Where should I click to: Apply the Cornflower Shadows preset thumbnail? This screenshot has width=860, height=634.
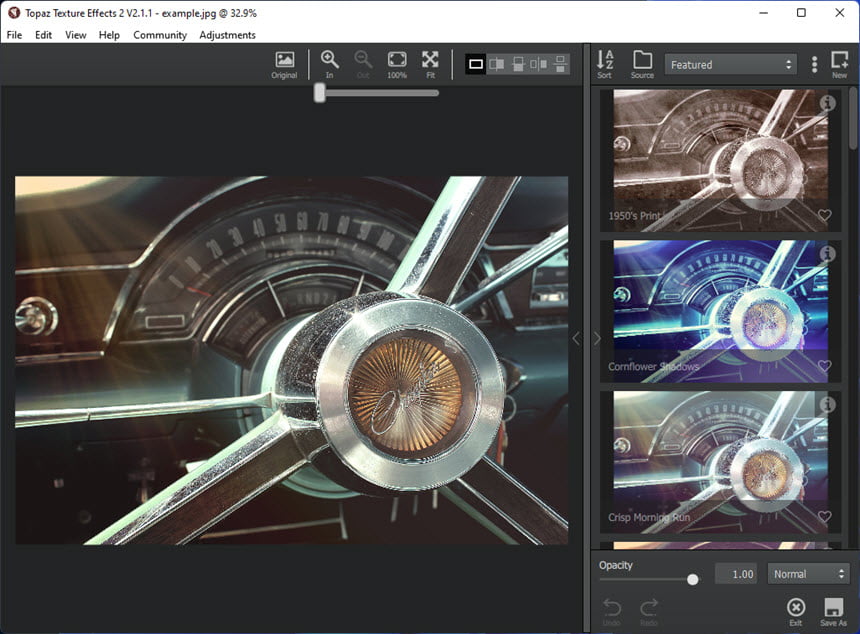point(720,310)
